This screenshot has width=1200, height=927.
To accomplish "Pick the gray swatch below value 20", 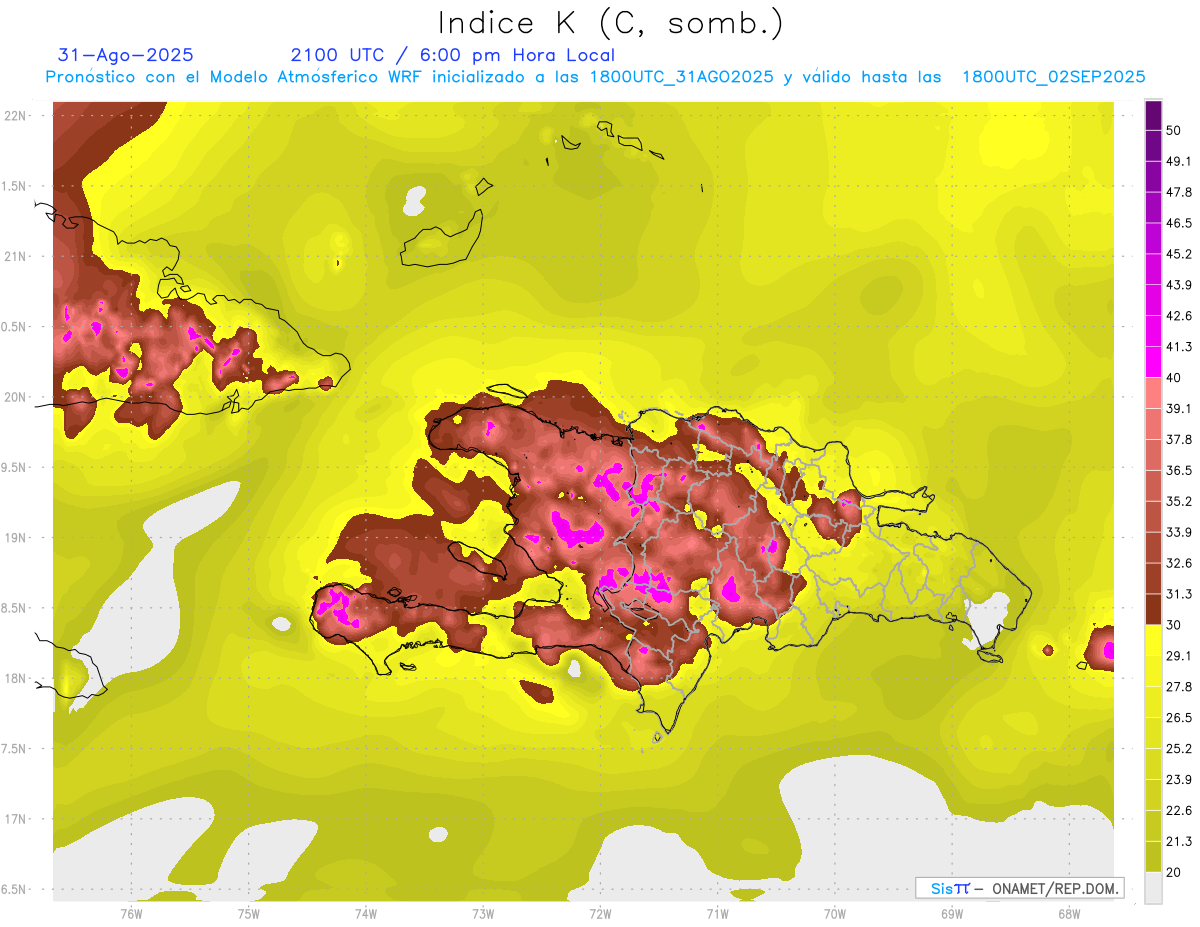I will click(1153, 887).
